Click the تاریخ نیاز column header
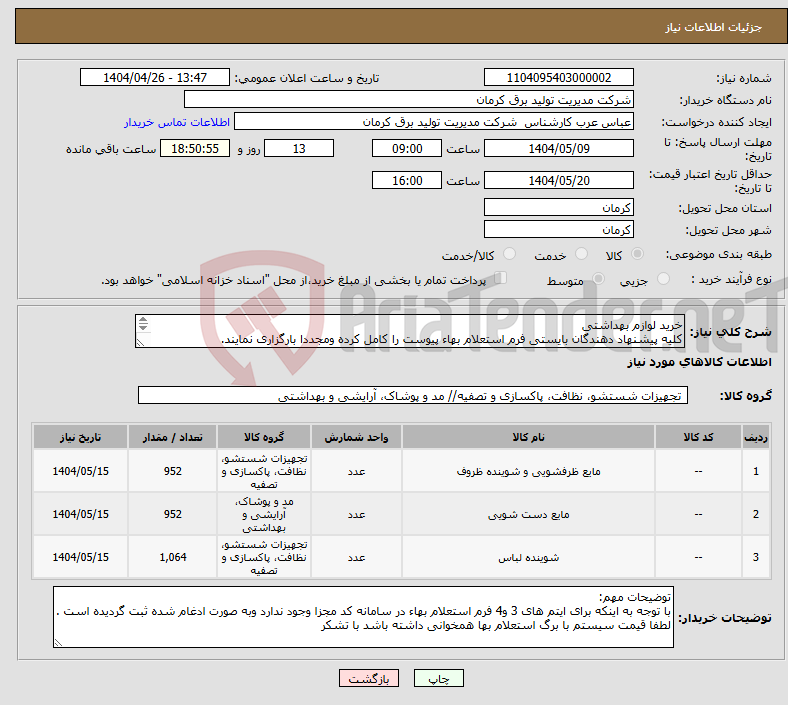The image size is (788, 705). (x=80, y=437)
